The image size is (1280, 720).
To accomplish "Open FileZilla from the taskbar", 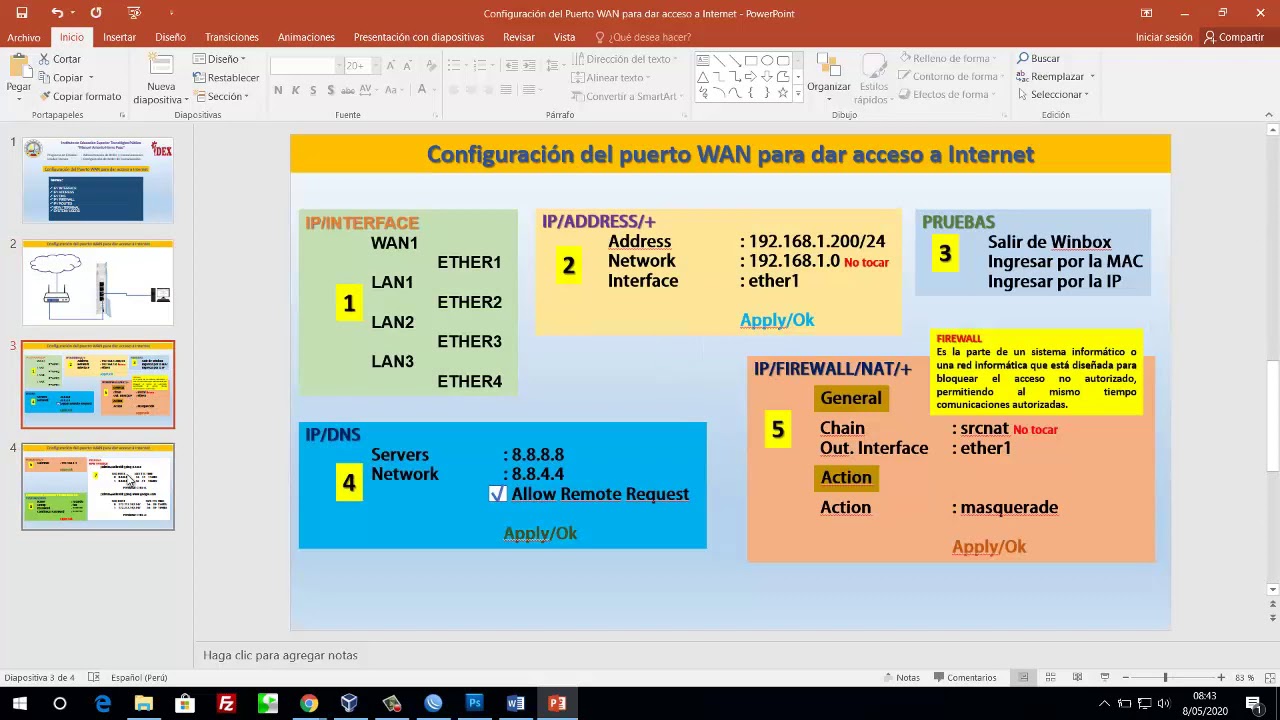I will point(226,704).
